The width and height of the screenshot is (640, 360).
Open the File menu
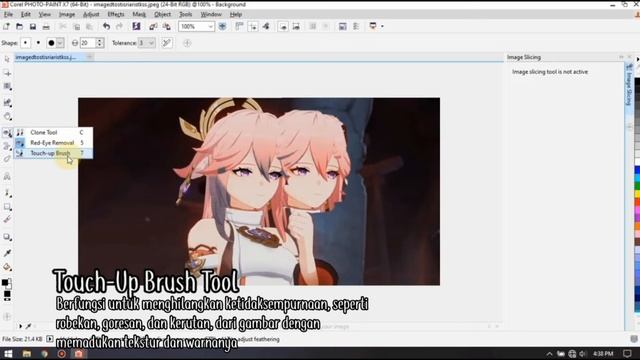coord(8,14)
